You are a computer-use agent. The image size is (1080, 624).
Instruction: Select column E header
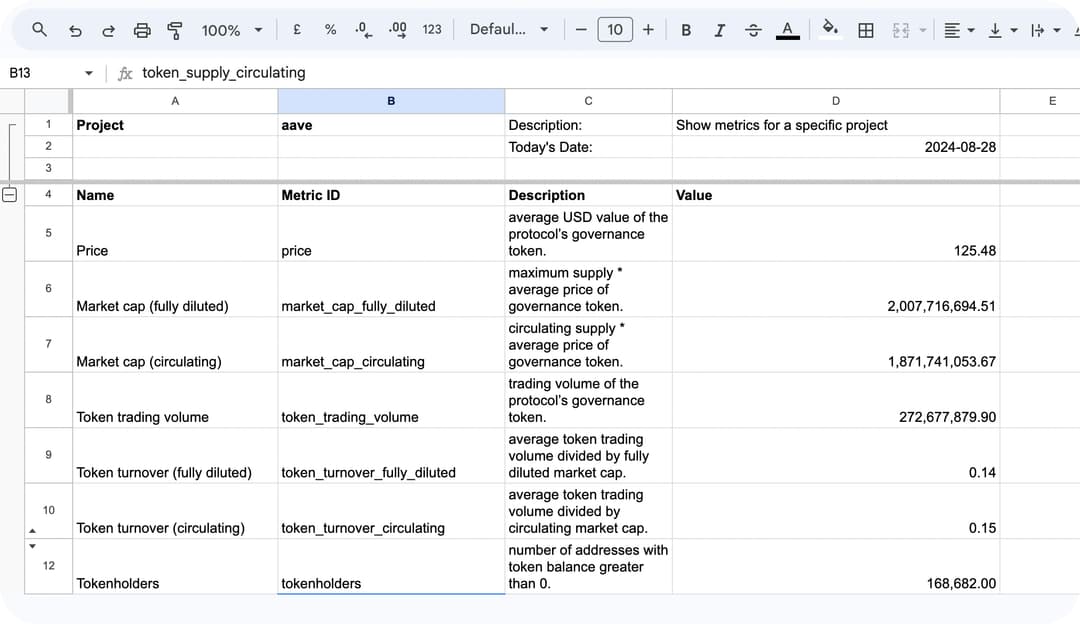[1039, 101]
